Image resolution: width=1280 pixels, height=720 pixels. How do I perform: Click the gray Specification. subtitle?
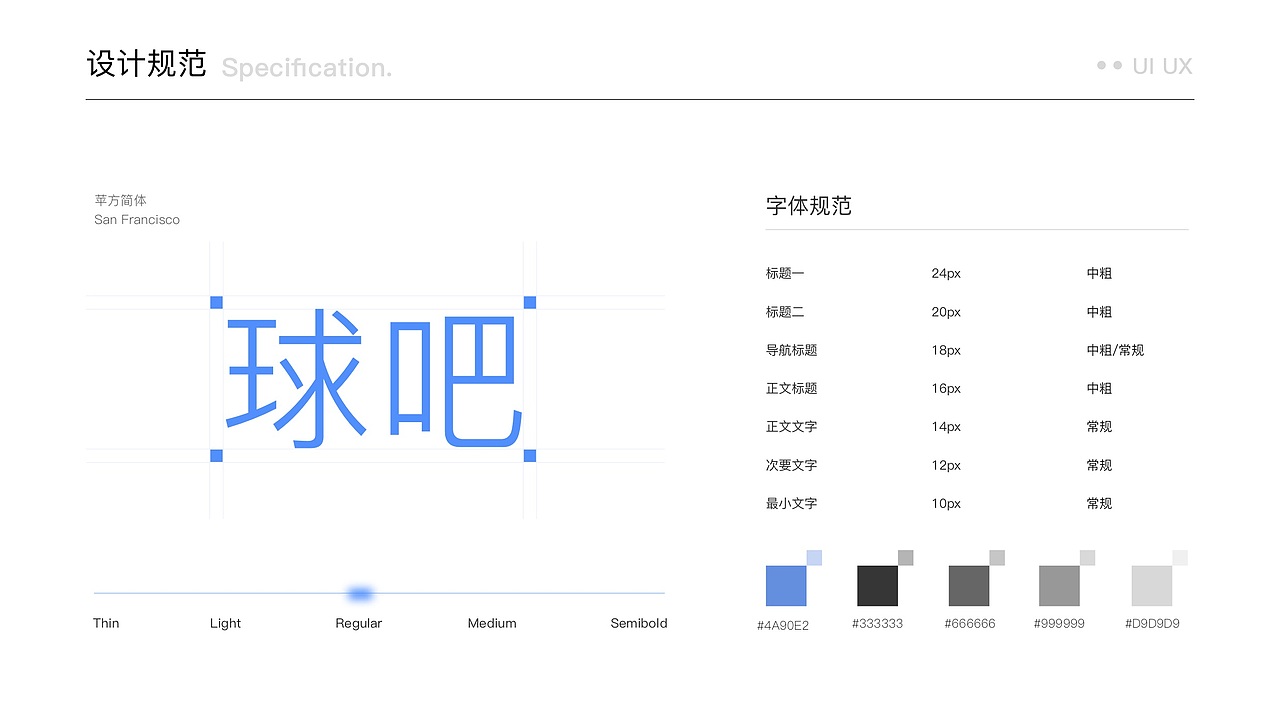click(x=307, y=68)
